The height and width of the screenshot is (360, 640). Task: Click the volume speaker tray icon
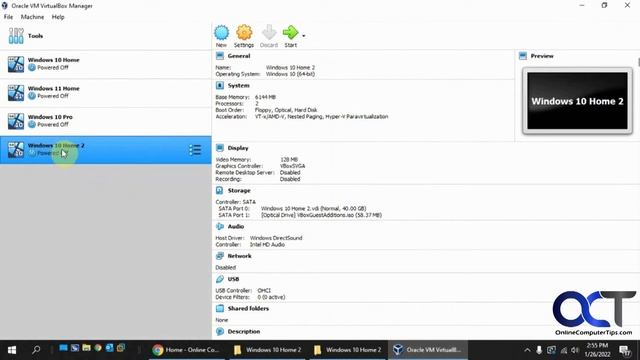[575, 350]
